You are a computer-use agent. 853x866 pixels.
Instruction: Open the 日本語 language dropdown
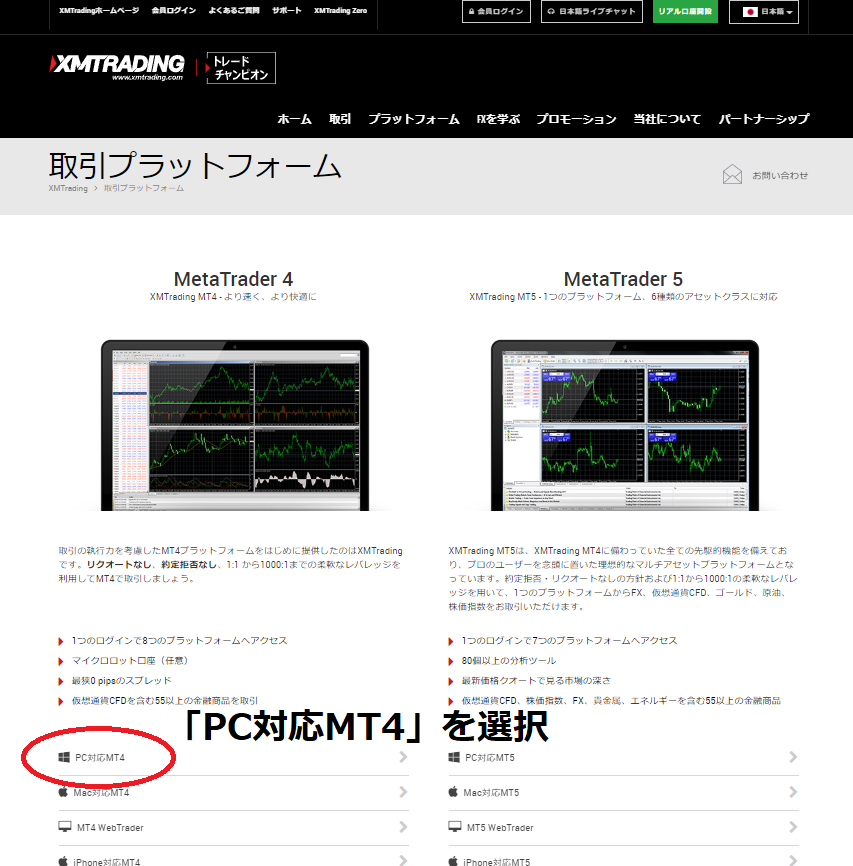764,12
